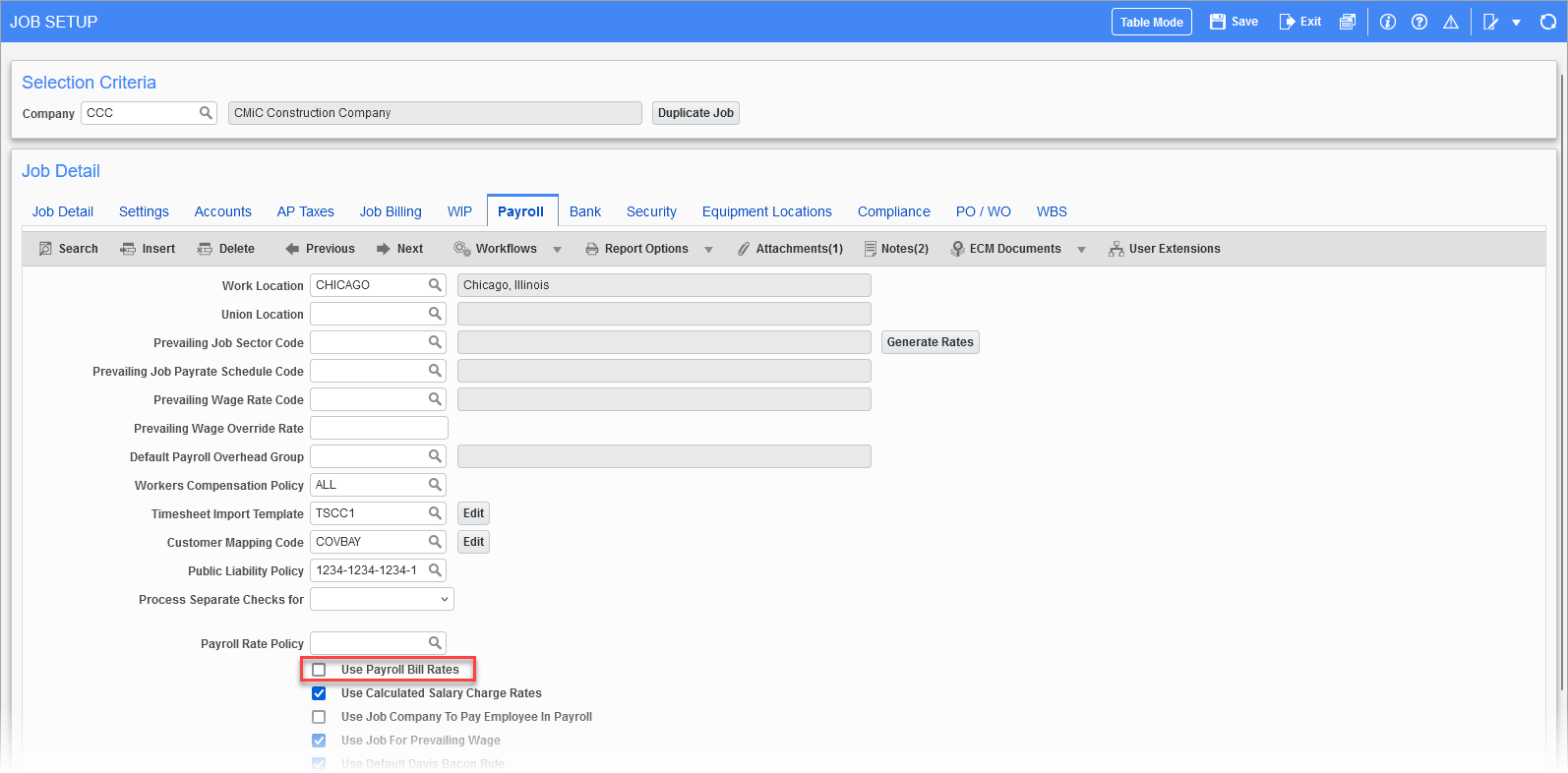Open the help question mark icon

pyautogui.click(x=1419, y=22)
